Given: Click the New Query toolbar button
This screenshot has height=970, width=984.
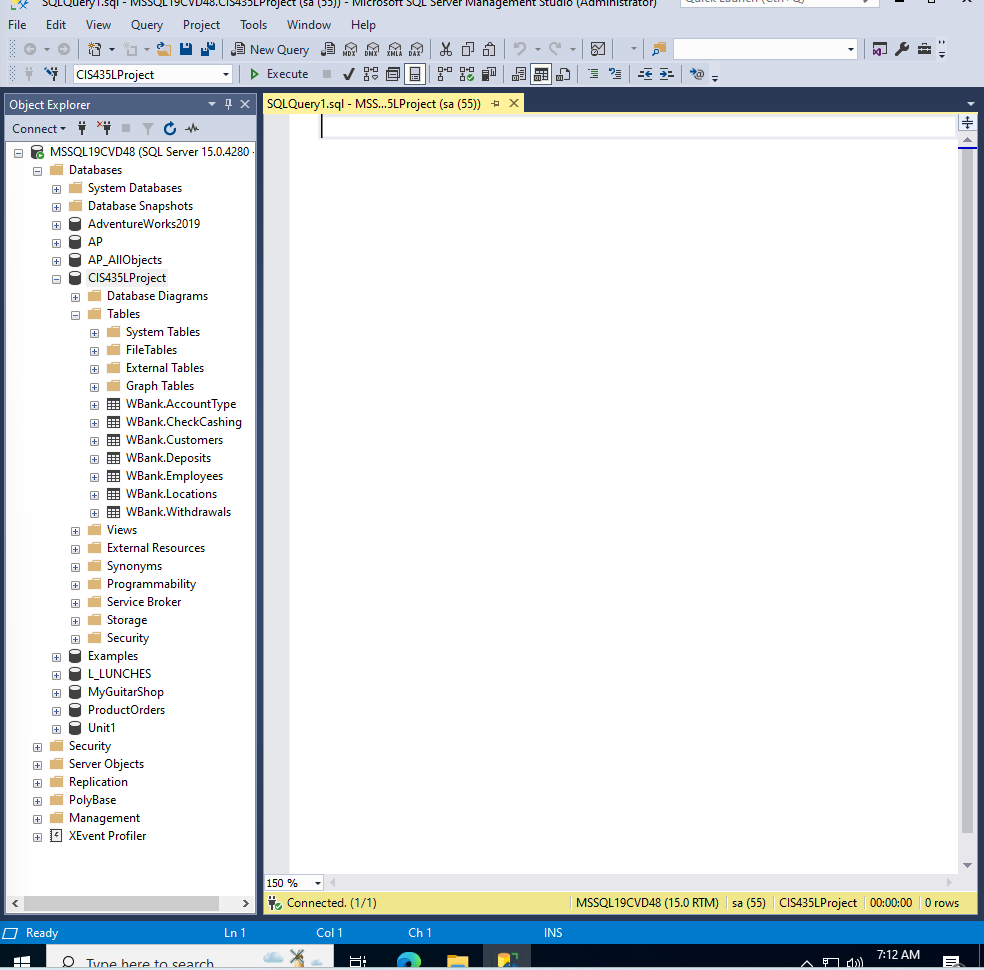Looking at the screenshot, I should point(270,50).
